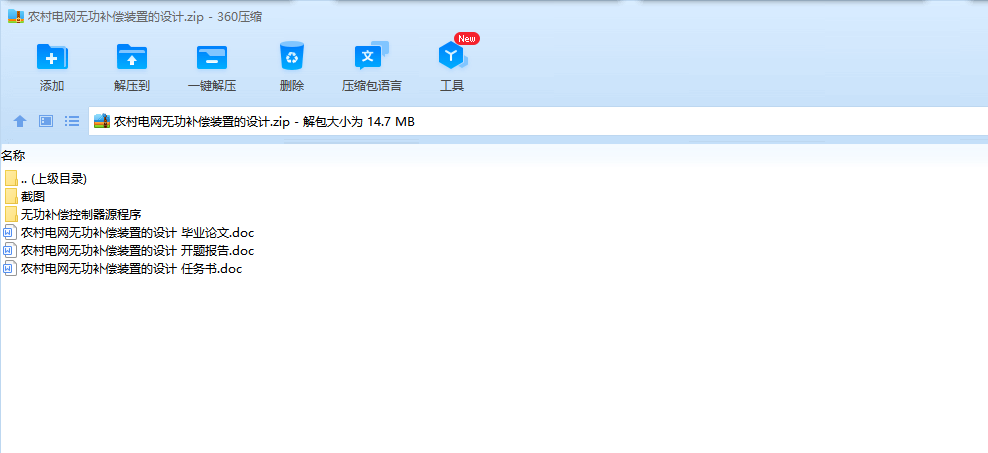The image size is (988, 453).
Task: Click the archive path address field
Action: 538,122
